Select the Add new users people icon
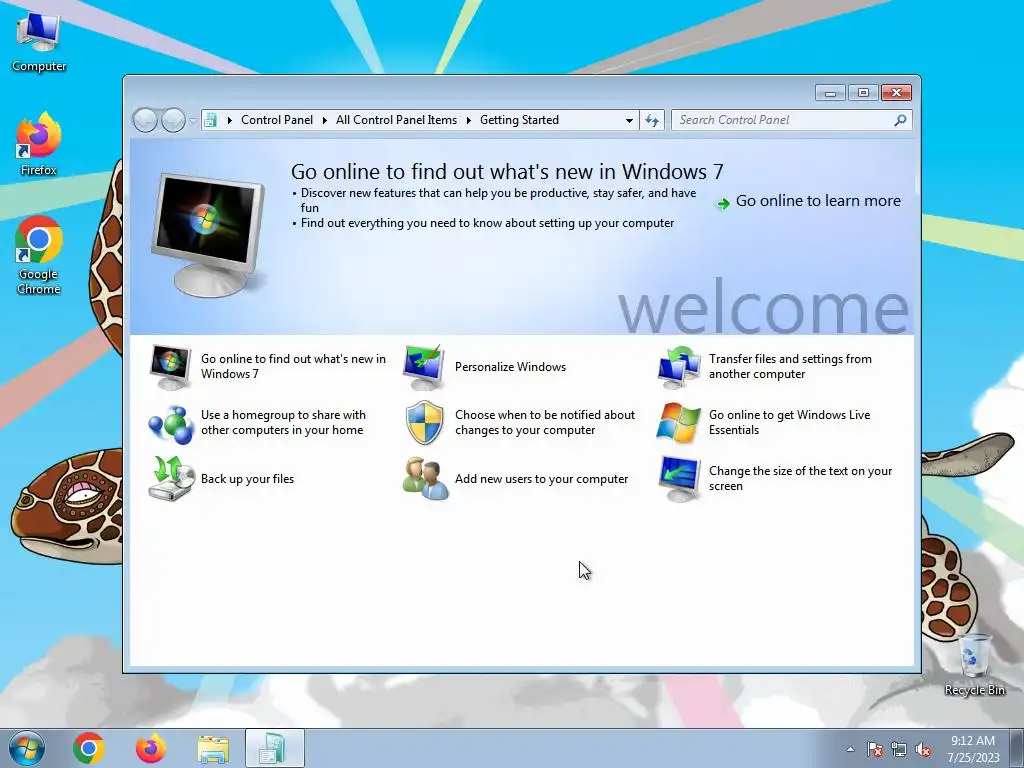This screenshot has width=1024, height=768. (425, 479)
